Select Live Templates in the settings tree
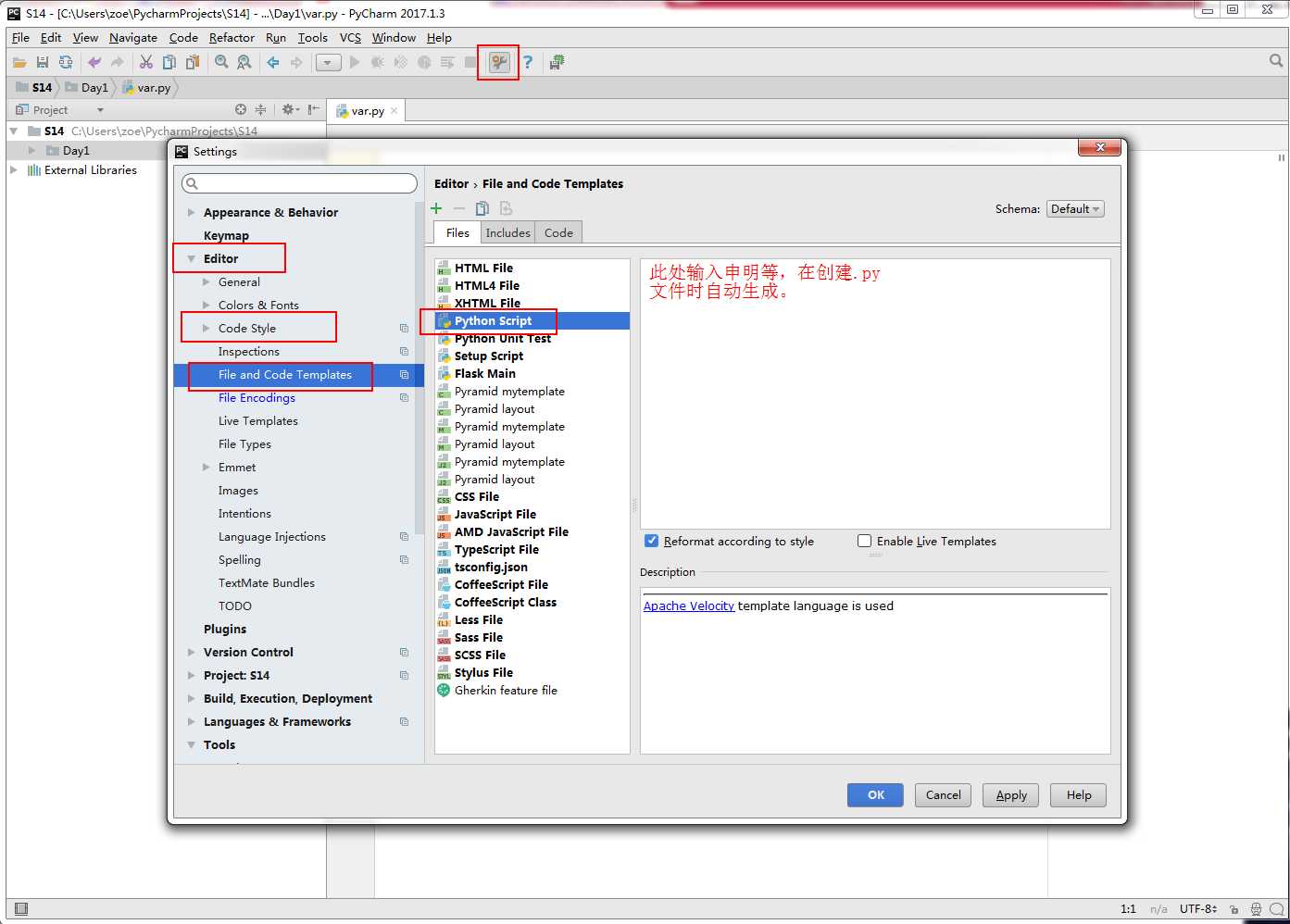 pyautogui.click(x=258, y=420)
